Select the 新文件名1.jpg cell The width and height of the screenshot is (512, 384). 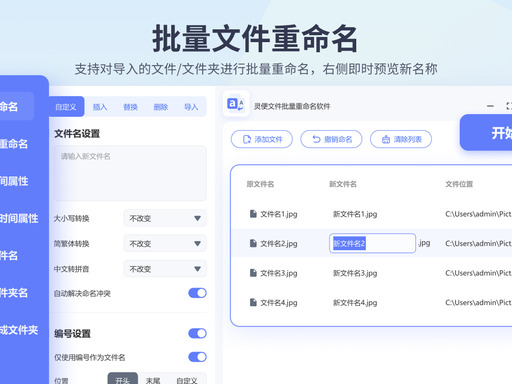(x=355, y=214)
